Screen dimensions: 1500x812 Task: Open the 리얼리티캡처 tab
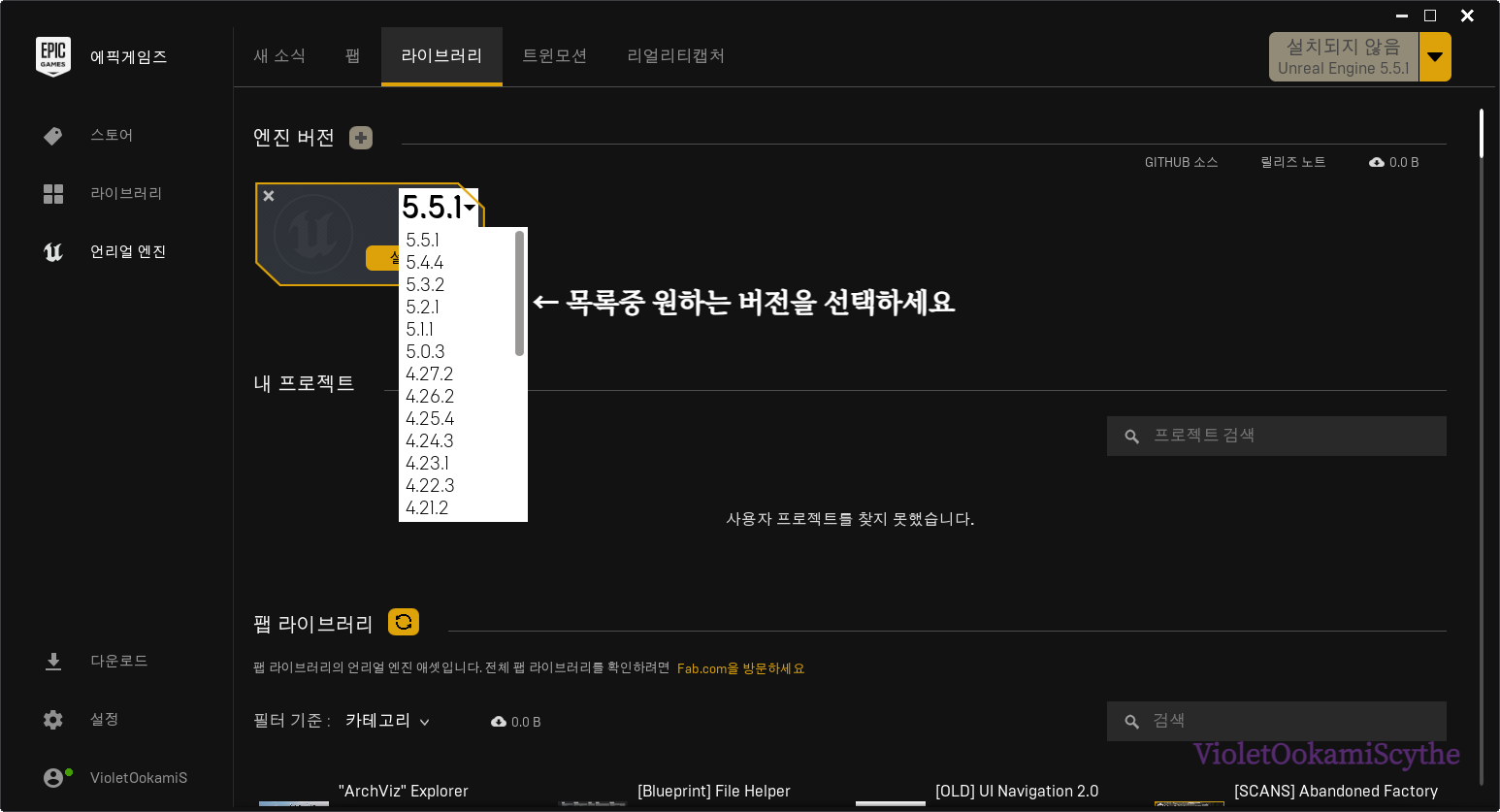click(676, 56)
